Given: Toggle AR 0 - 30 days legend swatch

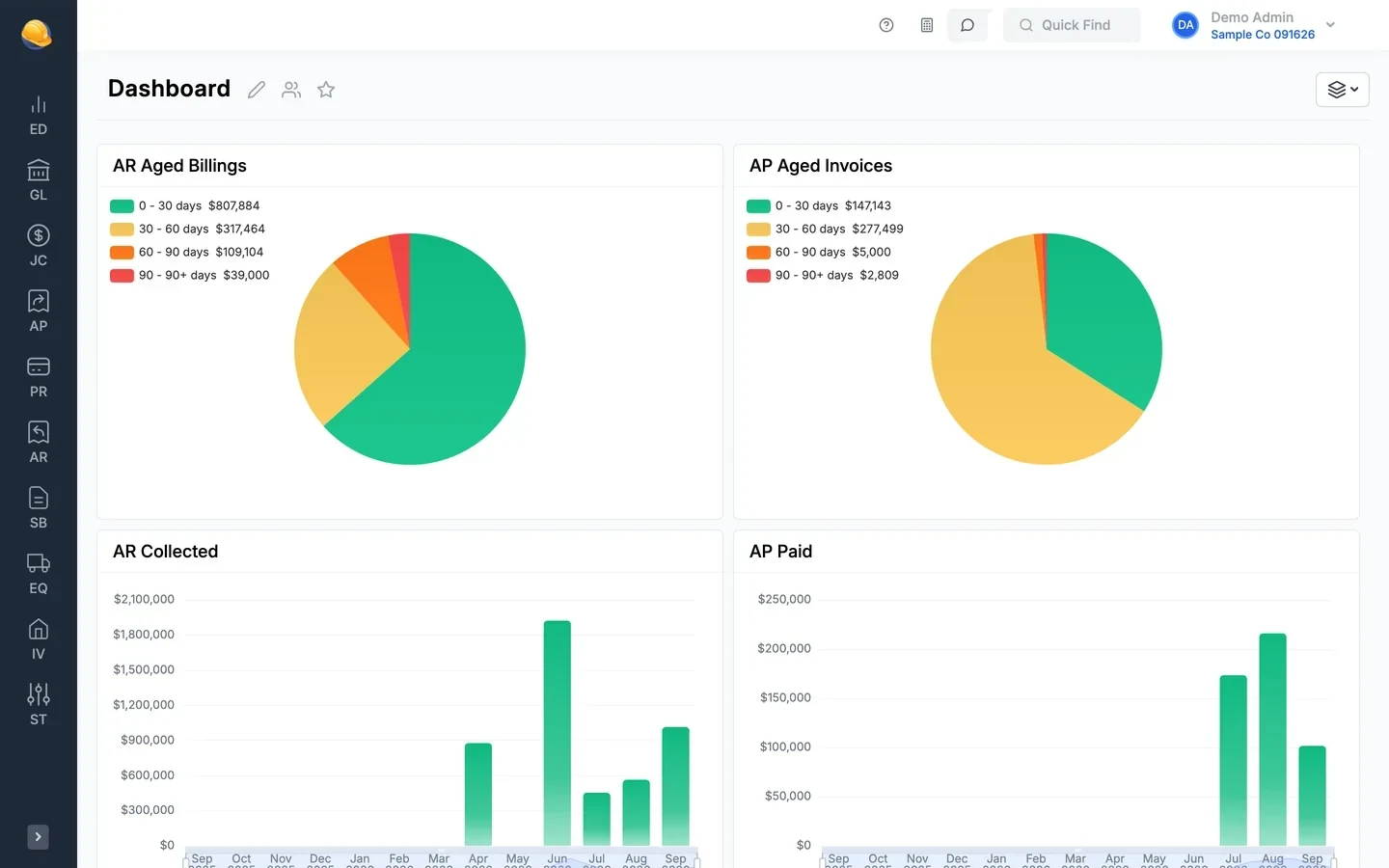Looking at the screenshot, I should pyautogui.click(x=122, y=205).
